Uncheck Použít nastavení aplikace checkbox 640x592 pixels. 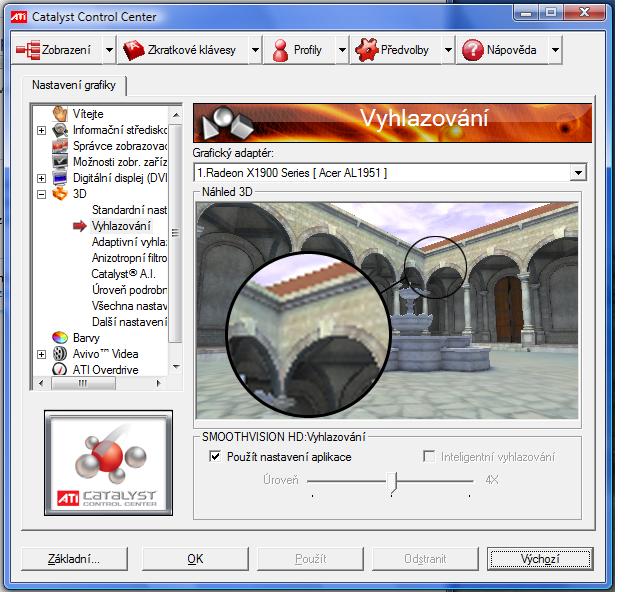[x=215, y=457]
